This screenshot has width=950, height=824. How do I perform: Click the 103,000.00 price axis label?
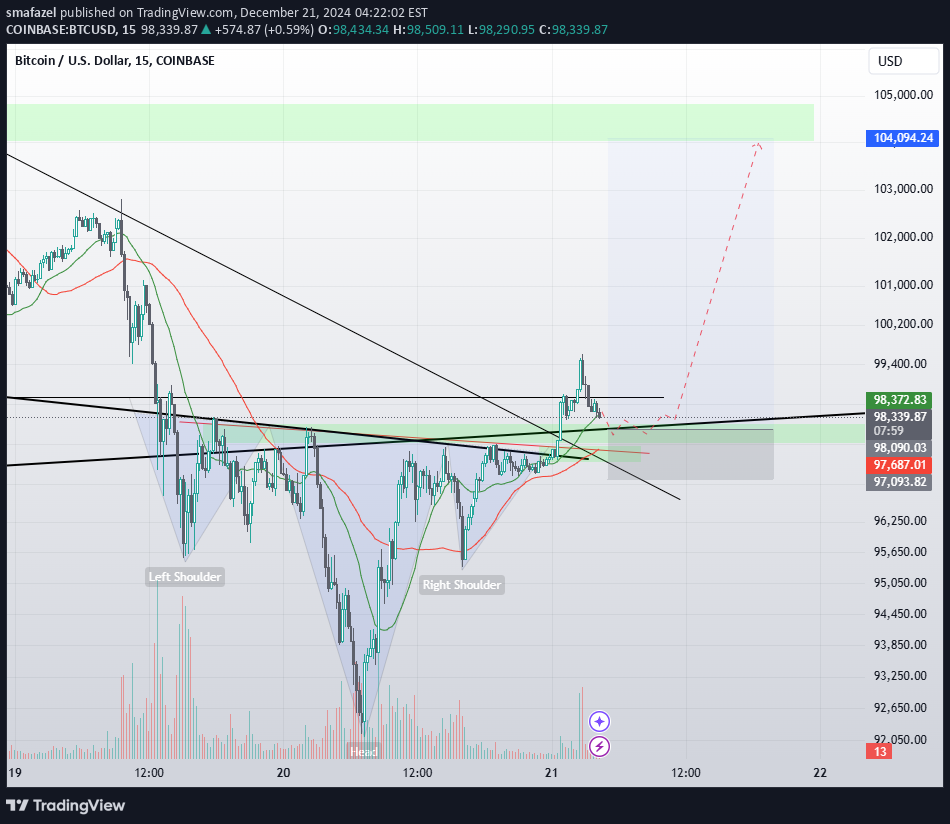[x=903, y=189]
